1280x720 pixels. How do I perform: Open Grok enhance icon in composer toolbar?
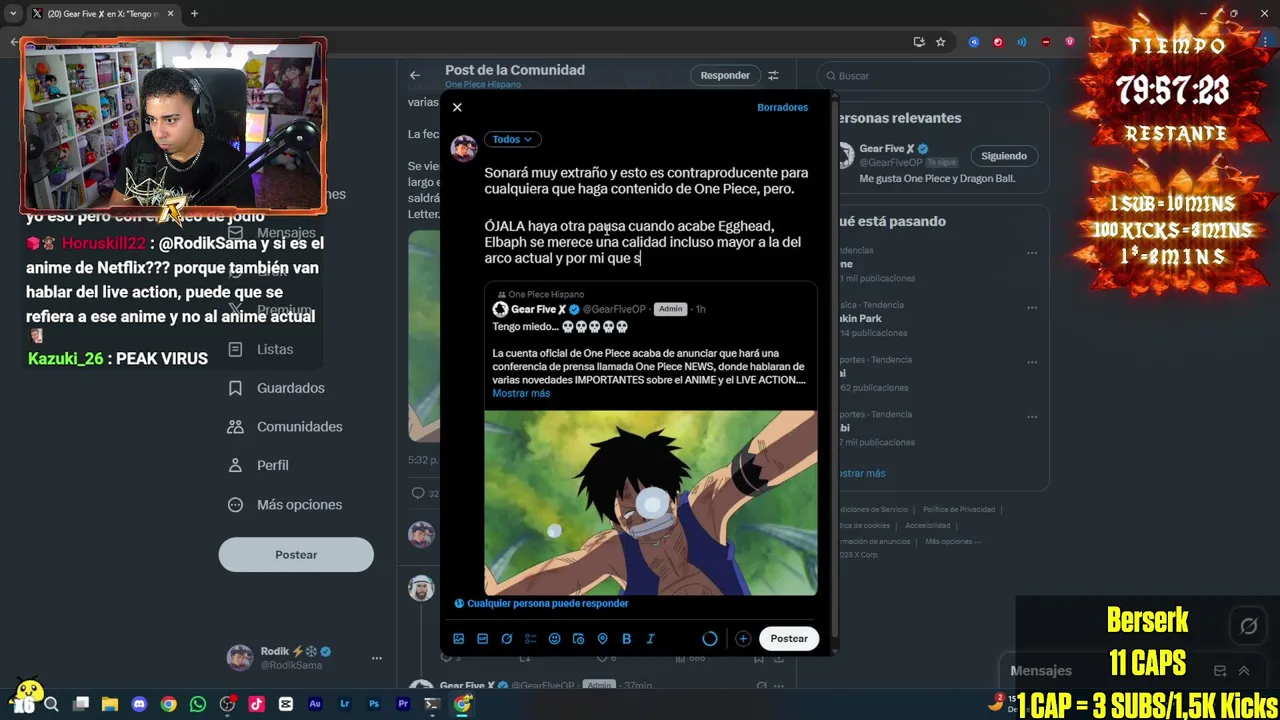coord(507,639)
